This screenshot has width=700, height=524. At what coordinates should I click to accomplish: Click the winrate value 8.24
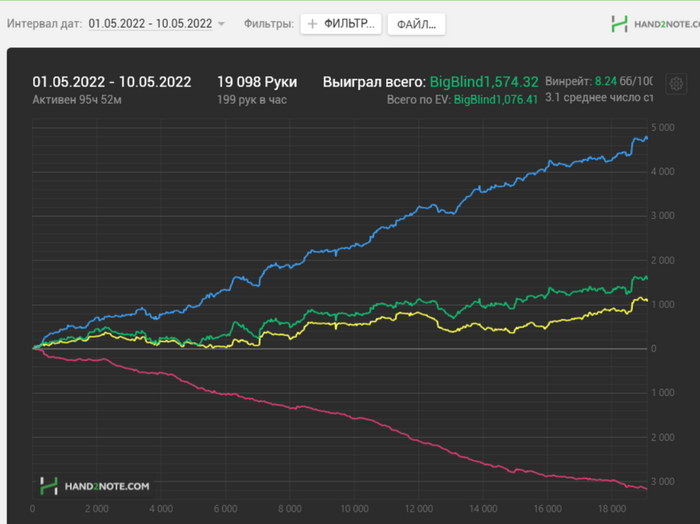(606, 81)
